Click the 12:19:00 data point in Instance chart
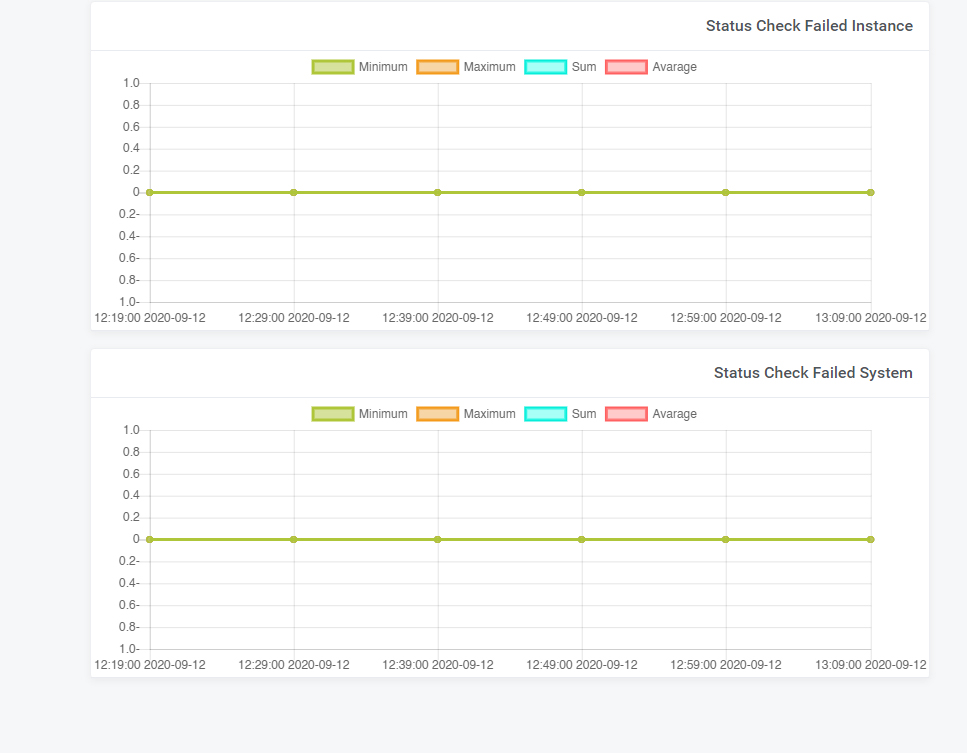 pos(150,192)
